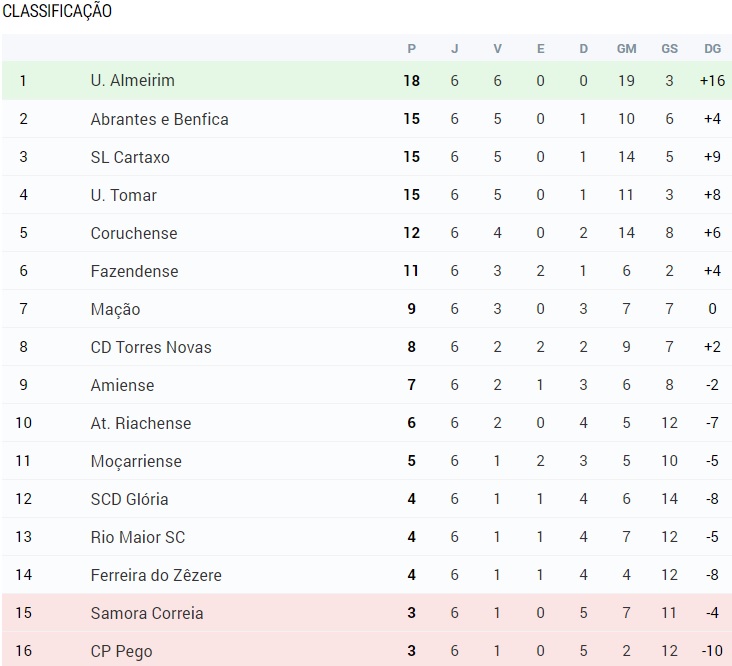Viewport: 732px width, 666px height.
Task: Select Amiense in the table
Action: point(122,385)
